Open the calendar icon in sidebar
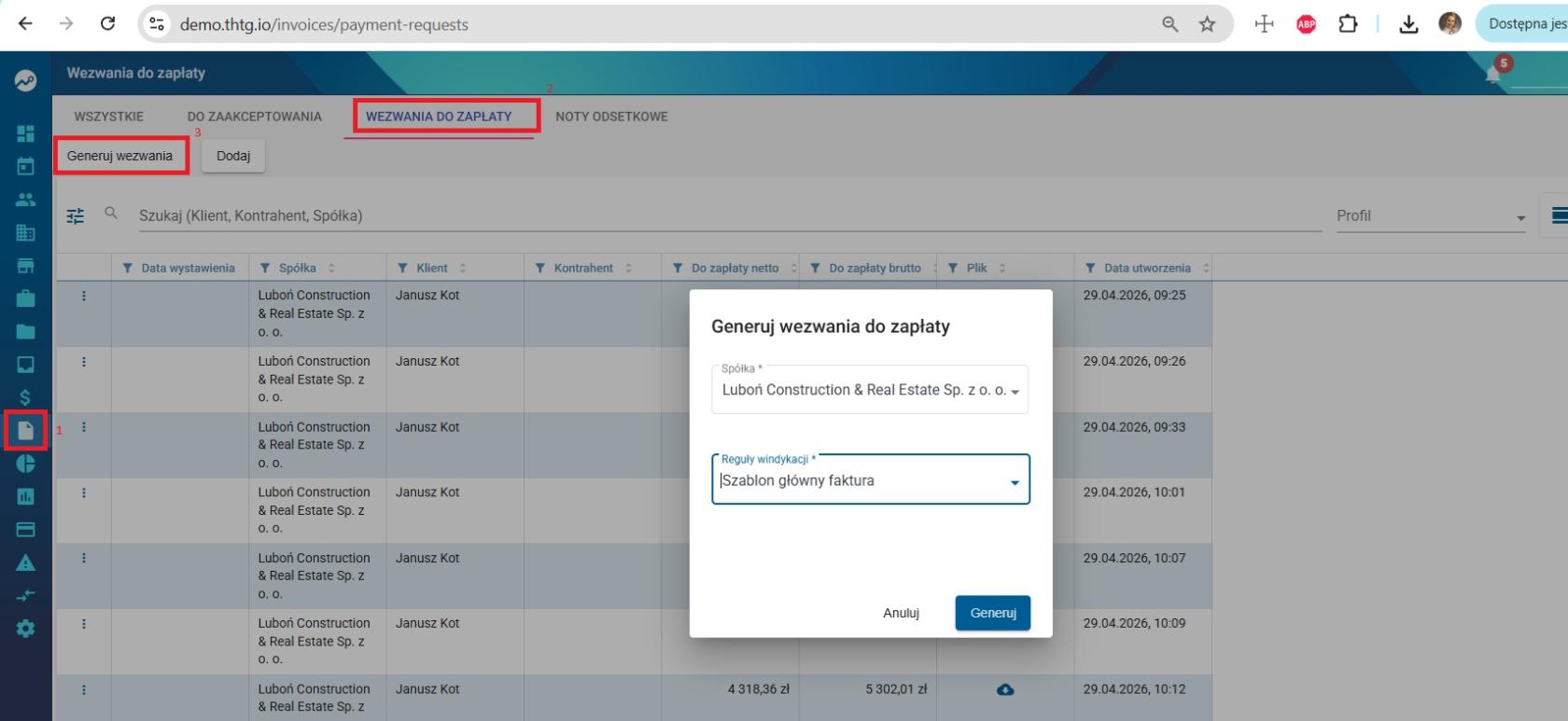Screen dimensions: 1568x721 point(25,166)
